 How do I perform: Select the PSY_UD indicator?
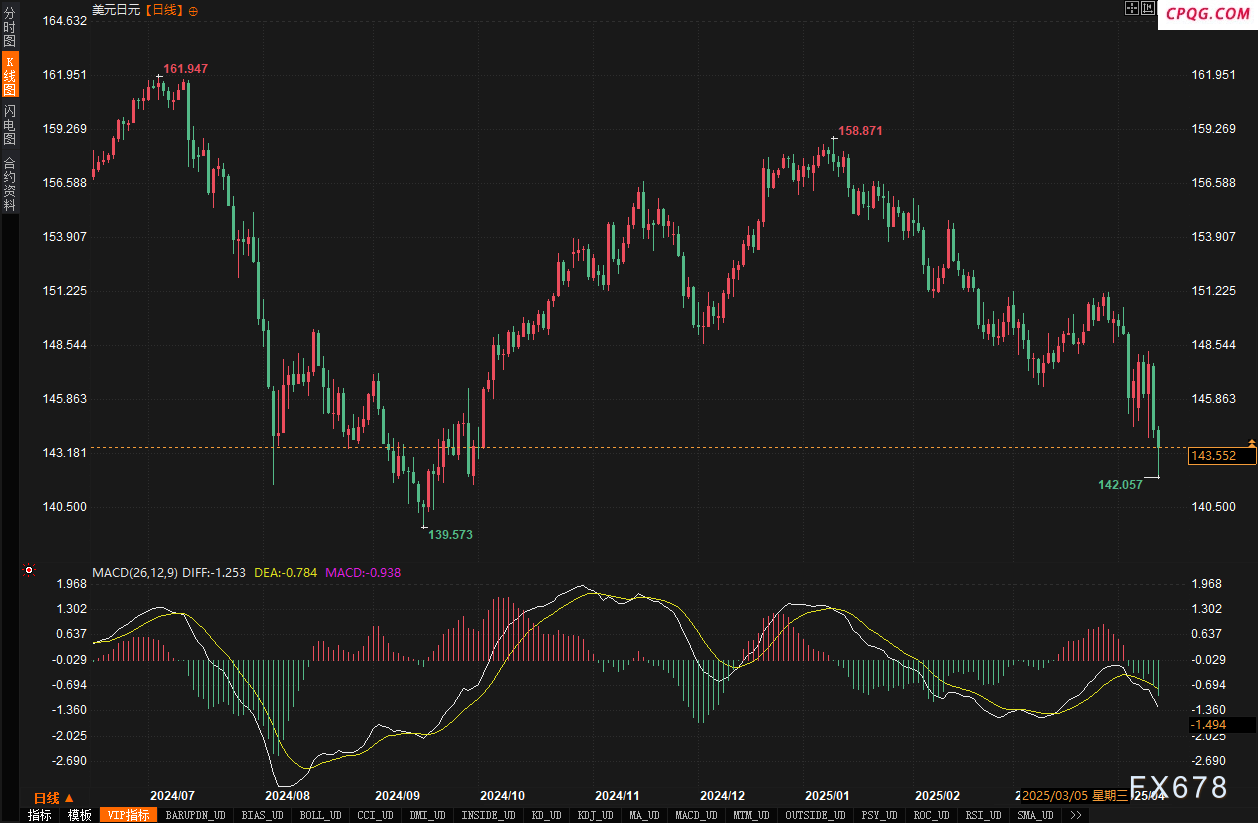(x=881, y=815)
